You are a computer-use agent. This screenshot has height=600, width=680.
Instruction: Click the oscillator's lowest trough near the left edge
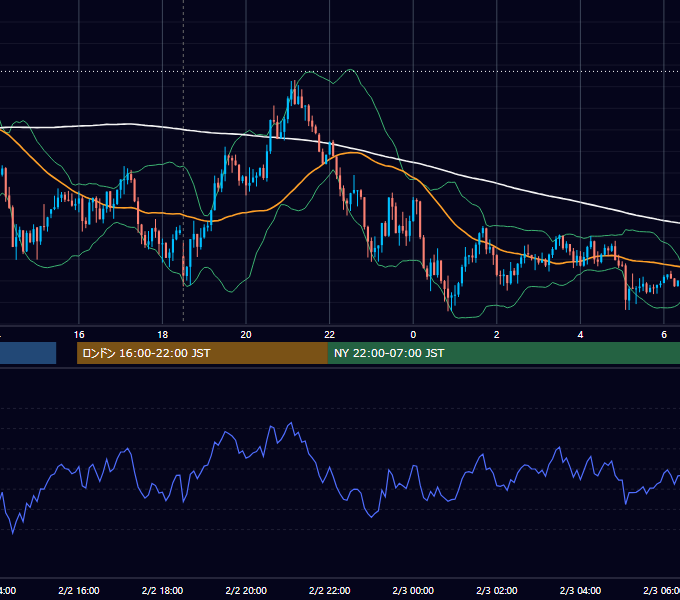tap(13, 533)
